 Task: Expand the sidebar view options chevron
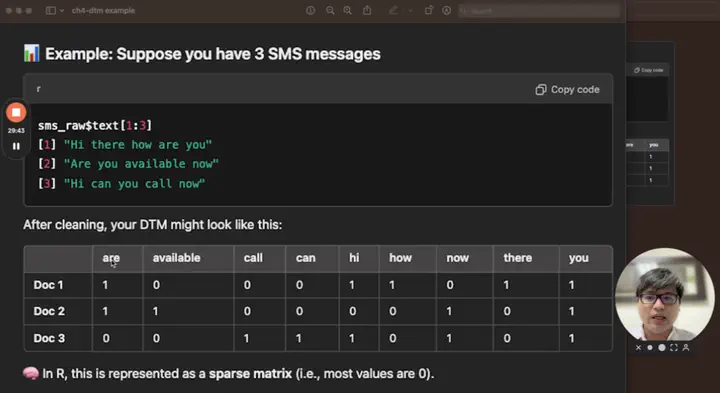coord(62,11)
